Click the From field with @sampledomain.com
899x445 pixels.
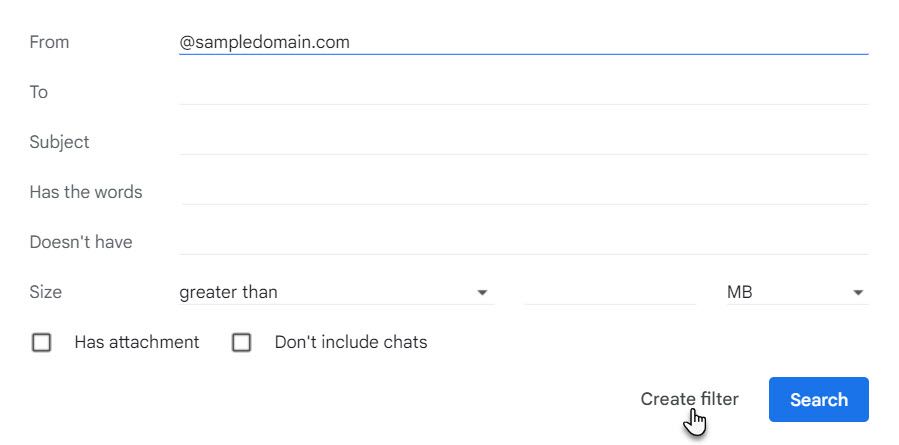pos(522,42)
